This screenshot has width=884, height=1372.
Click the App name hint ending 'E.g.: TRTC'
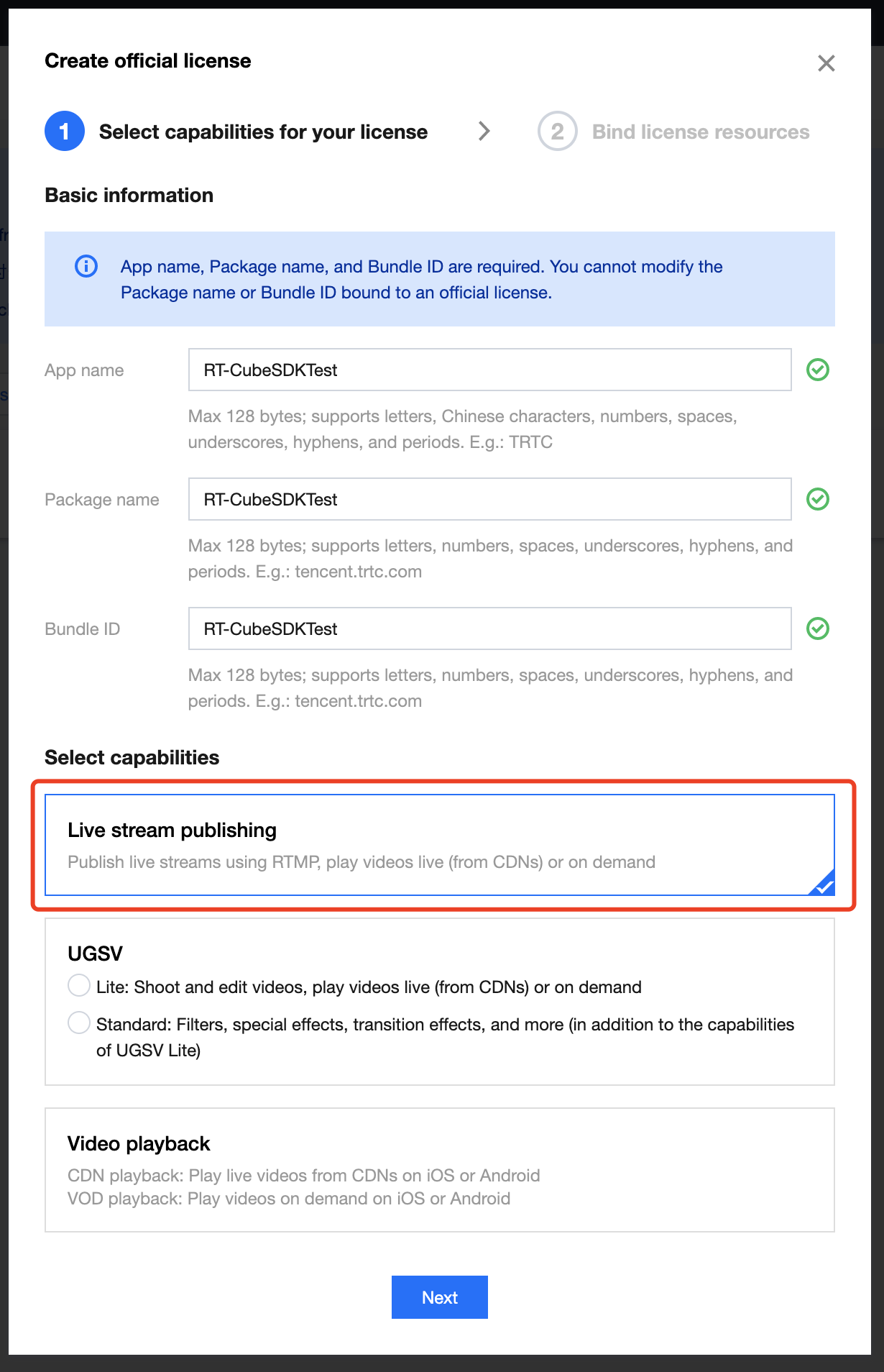tap(463, 429)
